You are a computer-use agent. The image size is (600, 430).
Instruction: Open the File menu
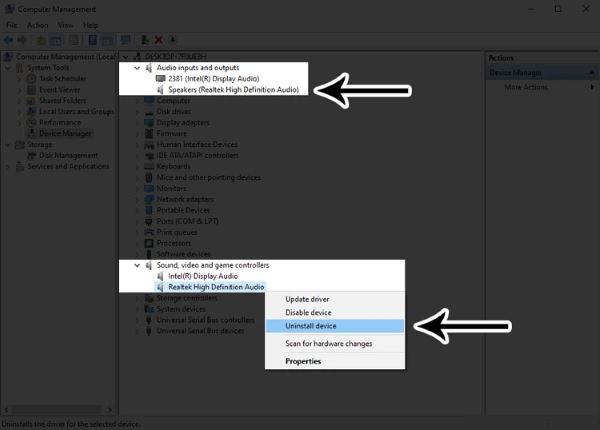pyautogui.click(x=12, y=25)
